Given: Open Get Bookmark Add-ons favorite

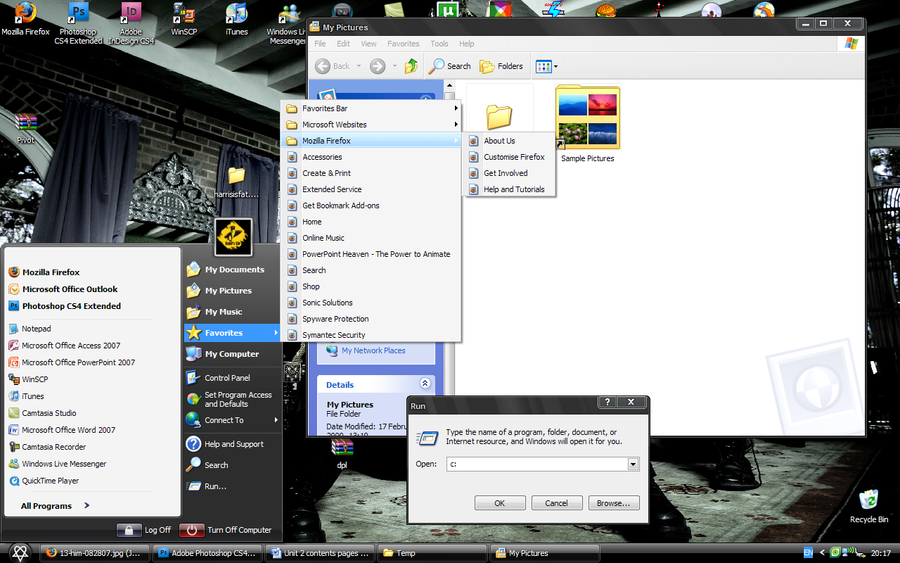Looking at the screenshot, I should (372, 205).
